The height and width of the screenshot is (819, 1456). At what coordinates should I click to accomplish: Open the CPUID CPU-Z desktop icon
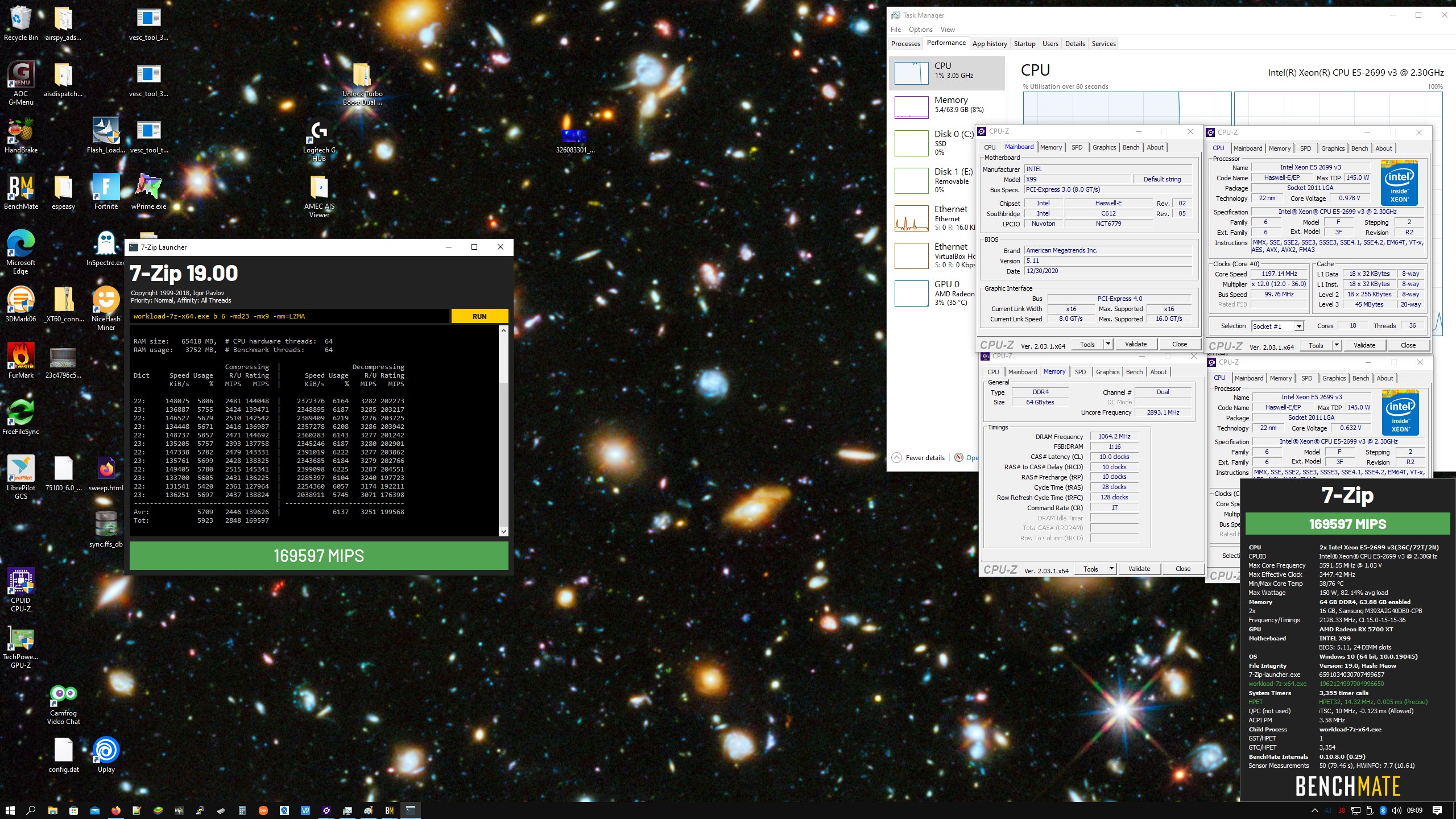21,590
